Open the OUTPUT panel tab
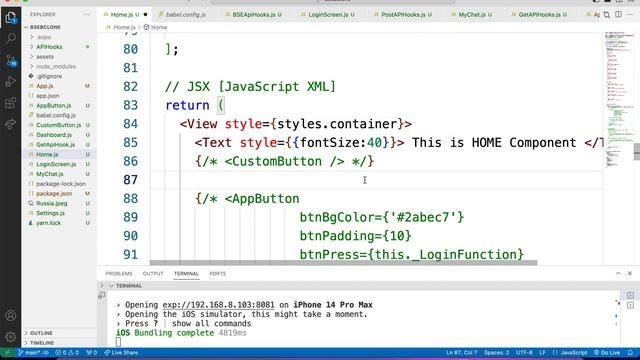640x360 pixels. pos(153,273)
